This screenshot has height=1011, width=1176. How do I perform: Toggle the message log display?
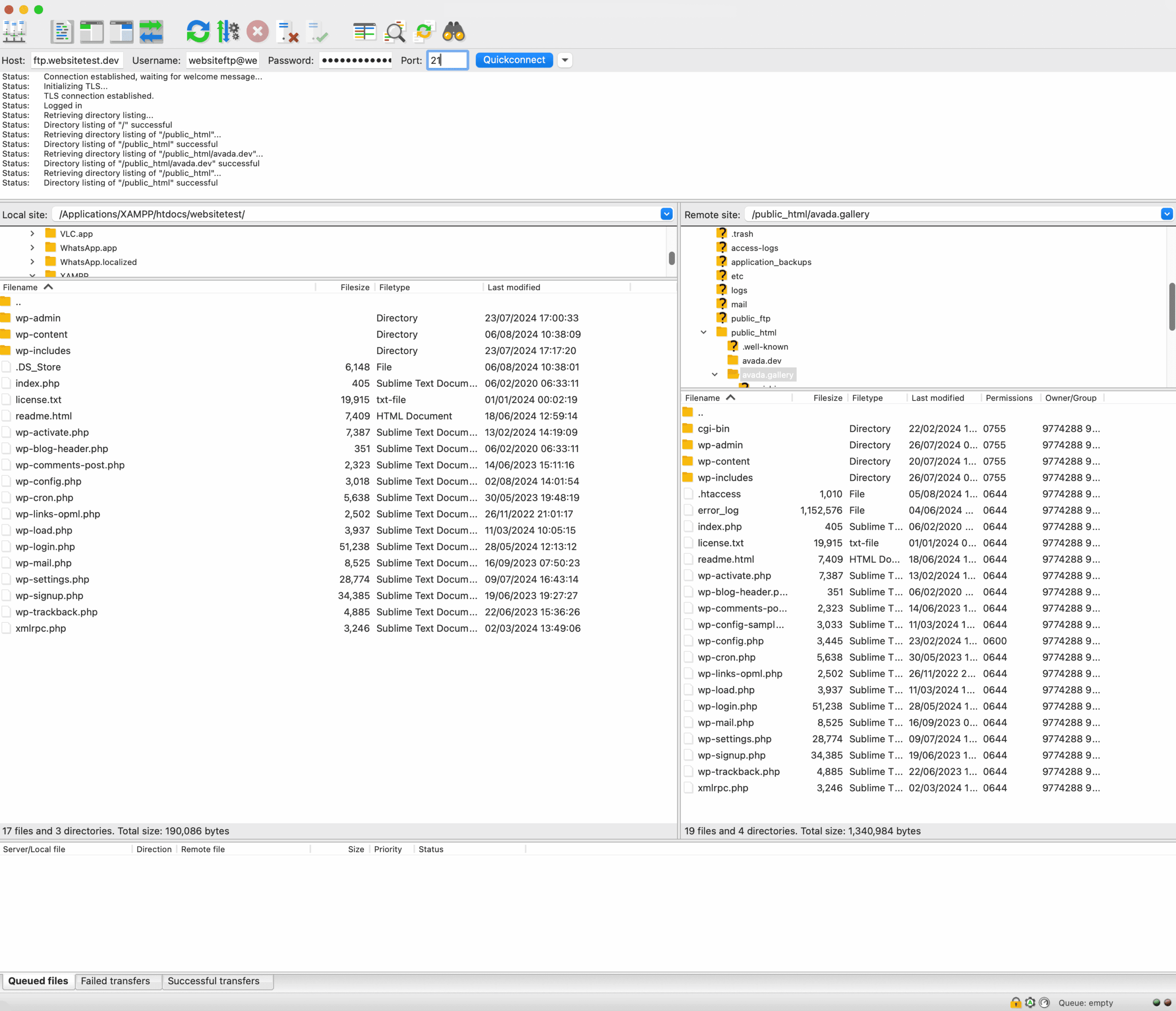tap(62, 32)
